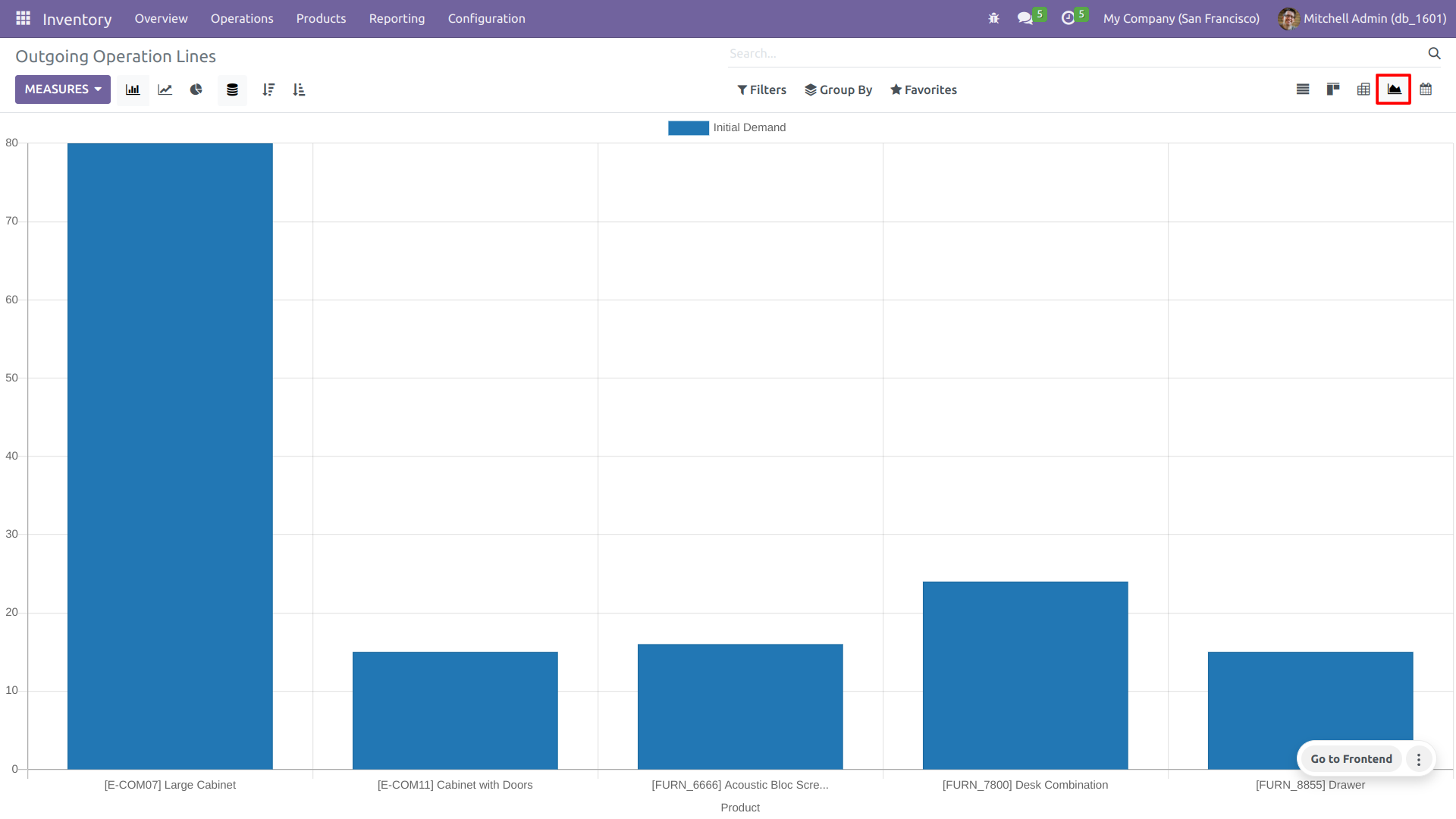Switch to kanban view
This screenshot has height=819, width=1456.
pyautogui.click(x=1333, y=89)
